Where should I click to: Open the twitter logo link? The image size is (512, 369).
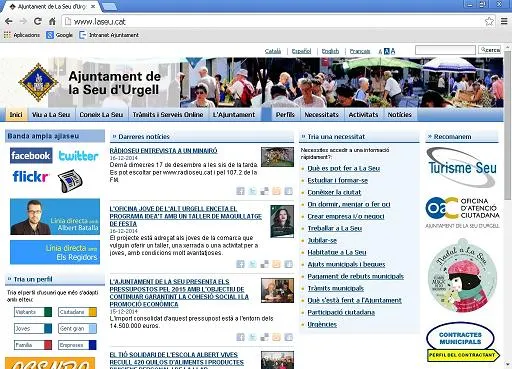(x=78, y=156)
